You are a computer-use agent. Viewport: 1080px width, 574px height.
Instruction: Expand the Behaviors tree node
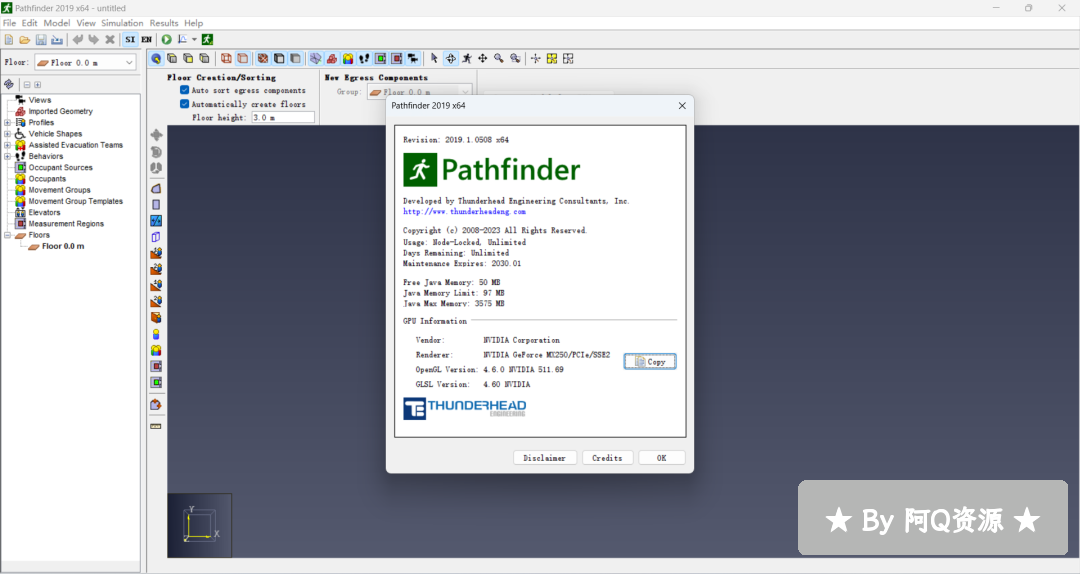pyautogui.click(x=8, y=156)
